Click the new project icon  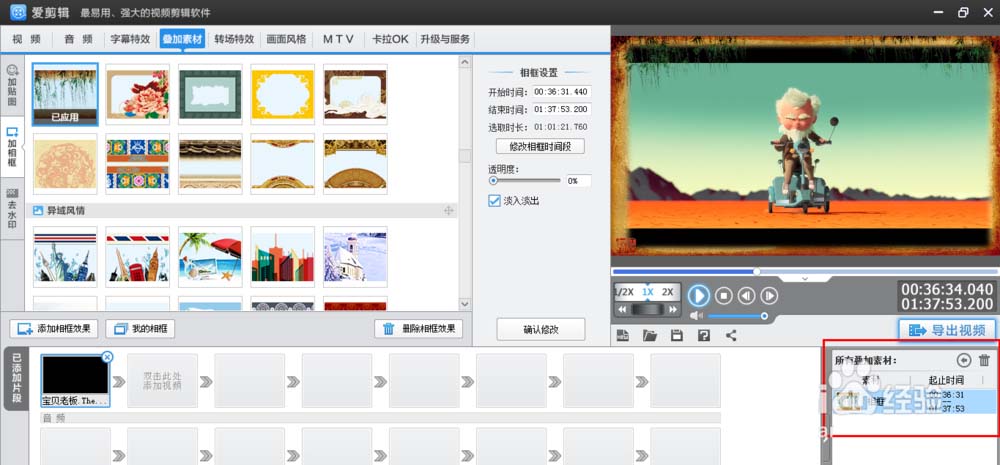tap(622, 336)
